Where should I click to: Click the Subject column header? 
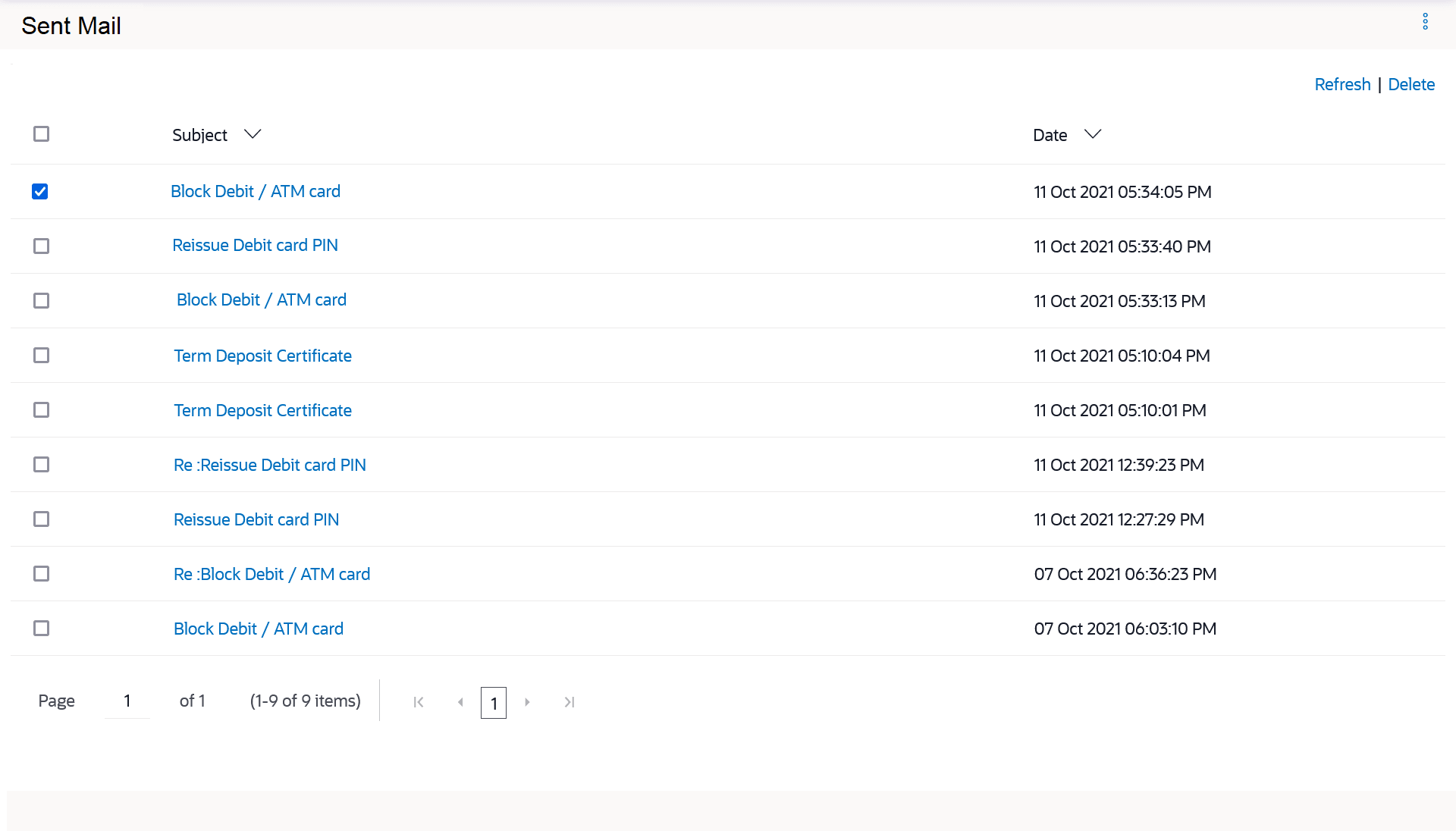coord(199,135)
